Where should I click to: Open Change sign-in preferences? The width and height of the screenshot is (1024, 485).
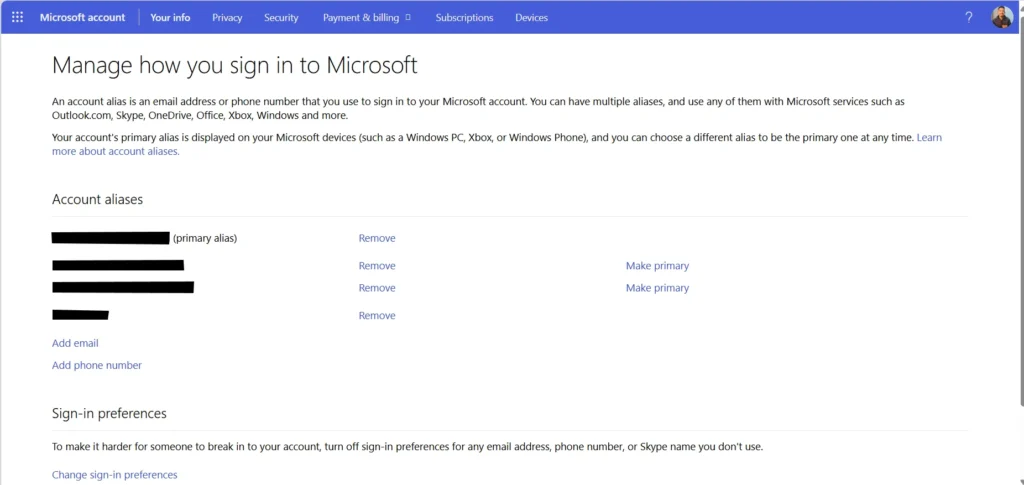pyautogui.click(x=114, y=475)
